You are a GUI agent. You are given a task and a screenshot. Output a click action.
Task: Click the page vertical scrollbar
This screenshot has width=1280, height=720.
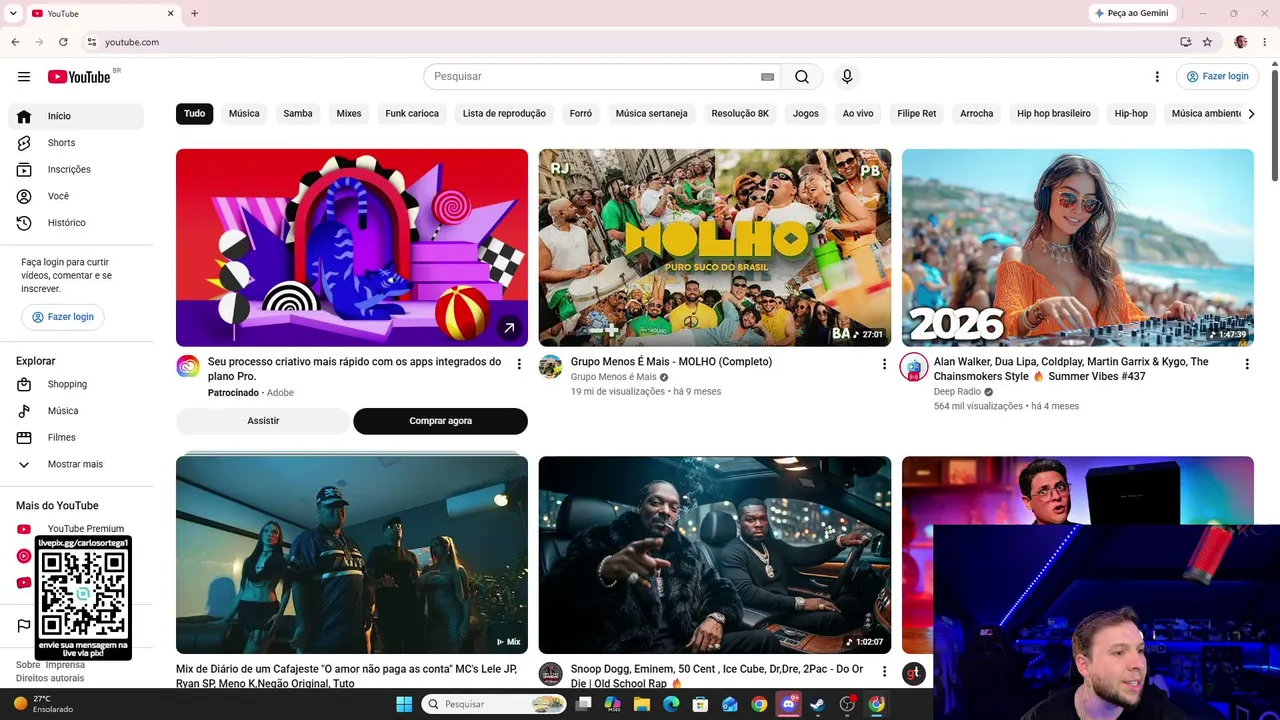point(1275,125)
